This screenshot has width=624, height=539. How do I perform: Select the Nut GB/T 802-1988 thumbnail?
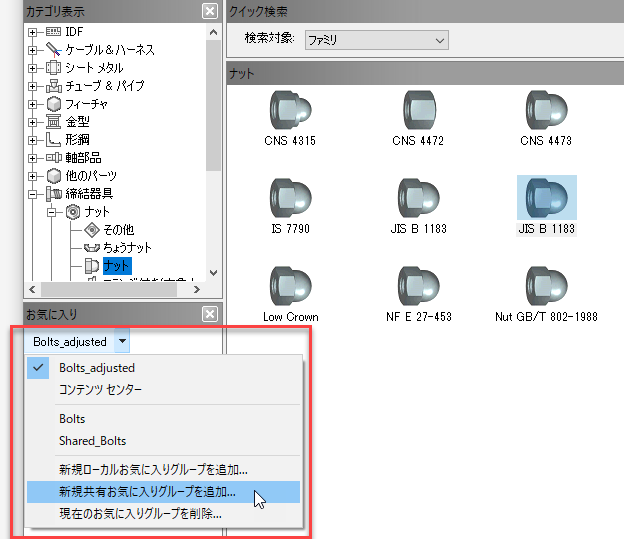pos(546,286)
